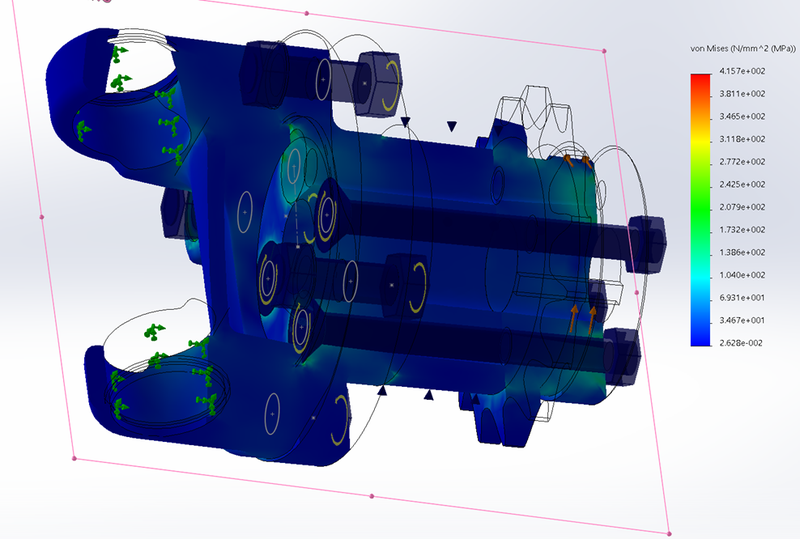Click the legend value 3.465e+002

pos(742,116)
